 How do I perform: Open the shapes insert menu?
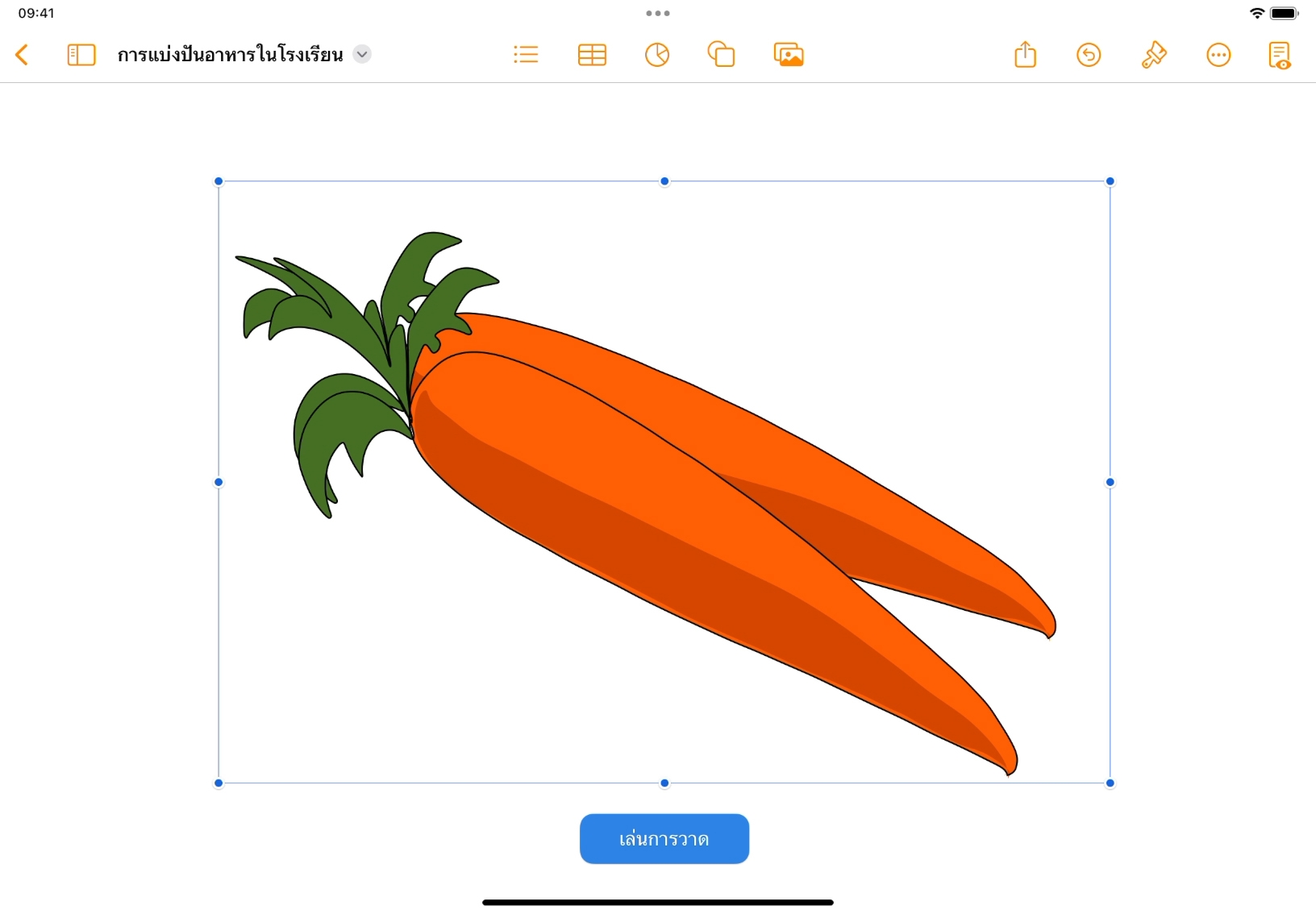(x=722, y=55)
